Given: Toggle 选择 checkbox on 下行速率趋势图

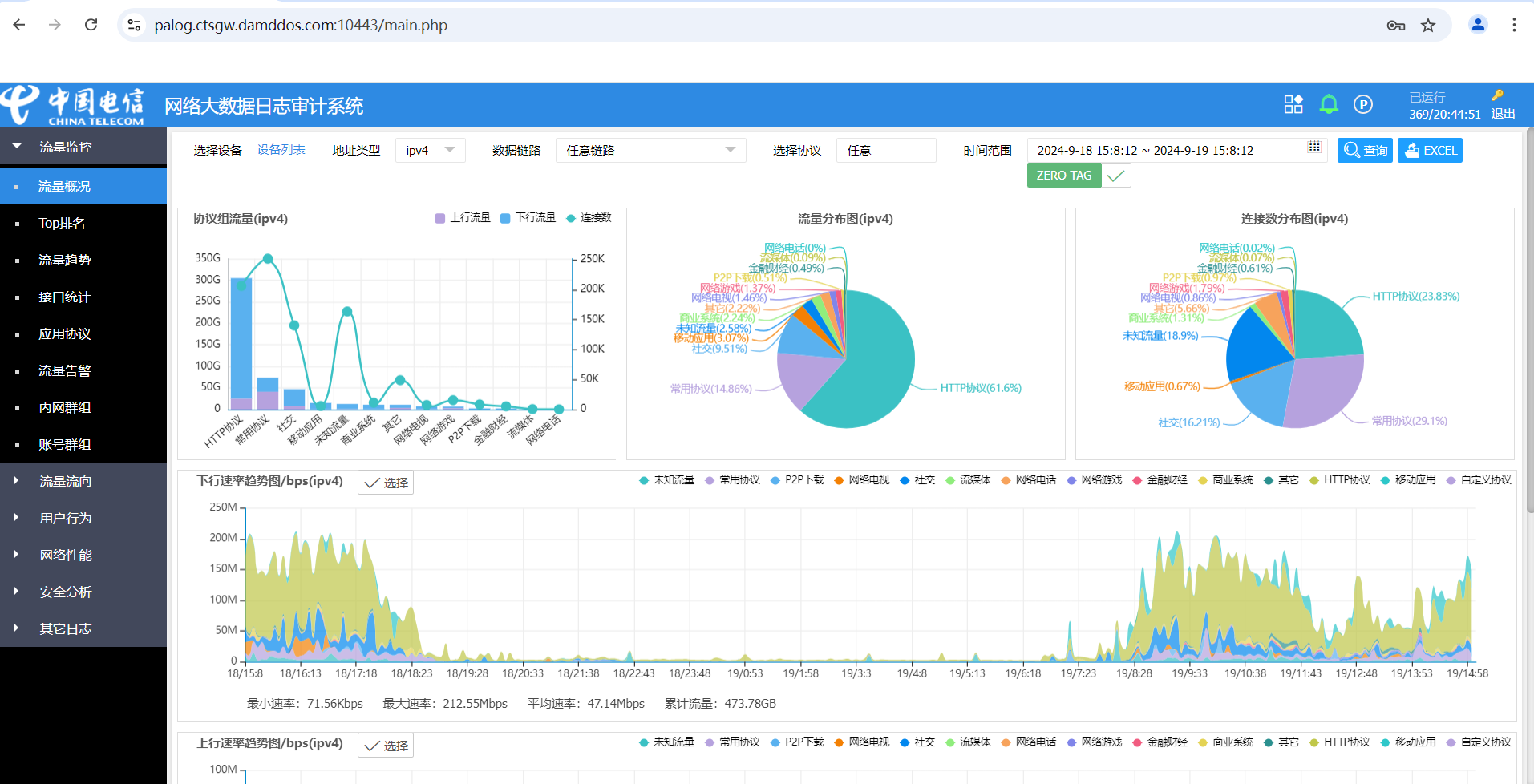Looking at the screenshot, I should click(x=385, y=483).
